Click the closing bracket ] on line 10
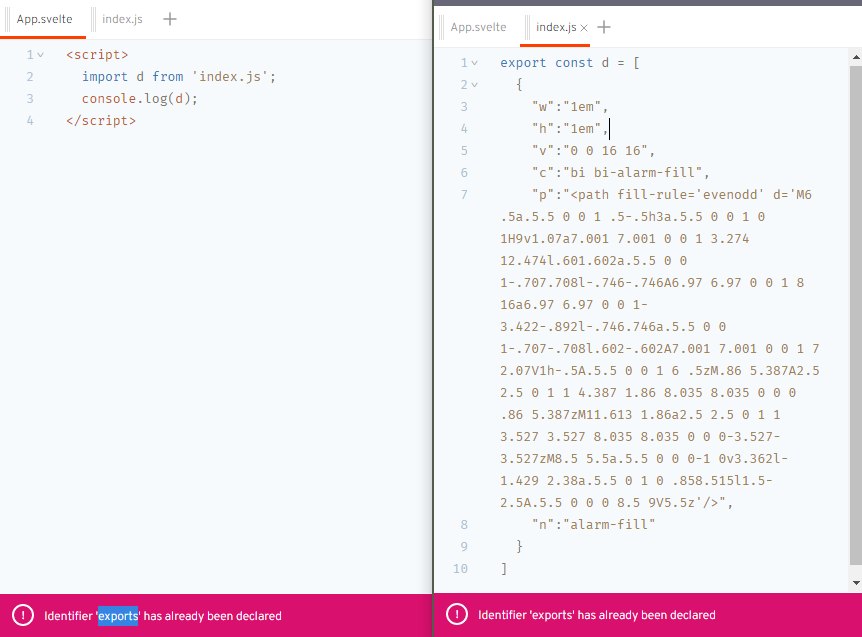This screenshot has width=862, height=637. (504, 568)
